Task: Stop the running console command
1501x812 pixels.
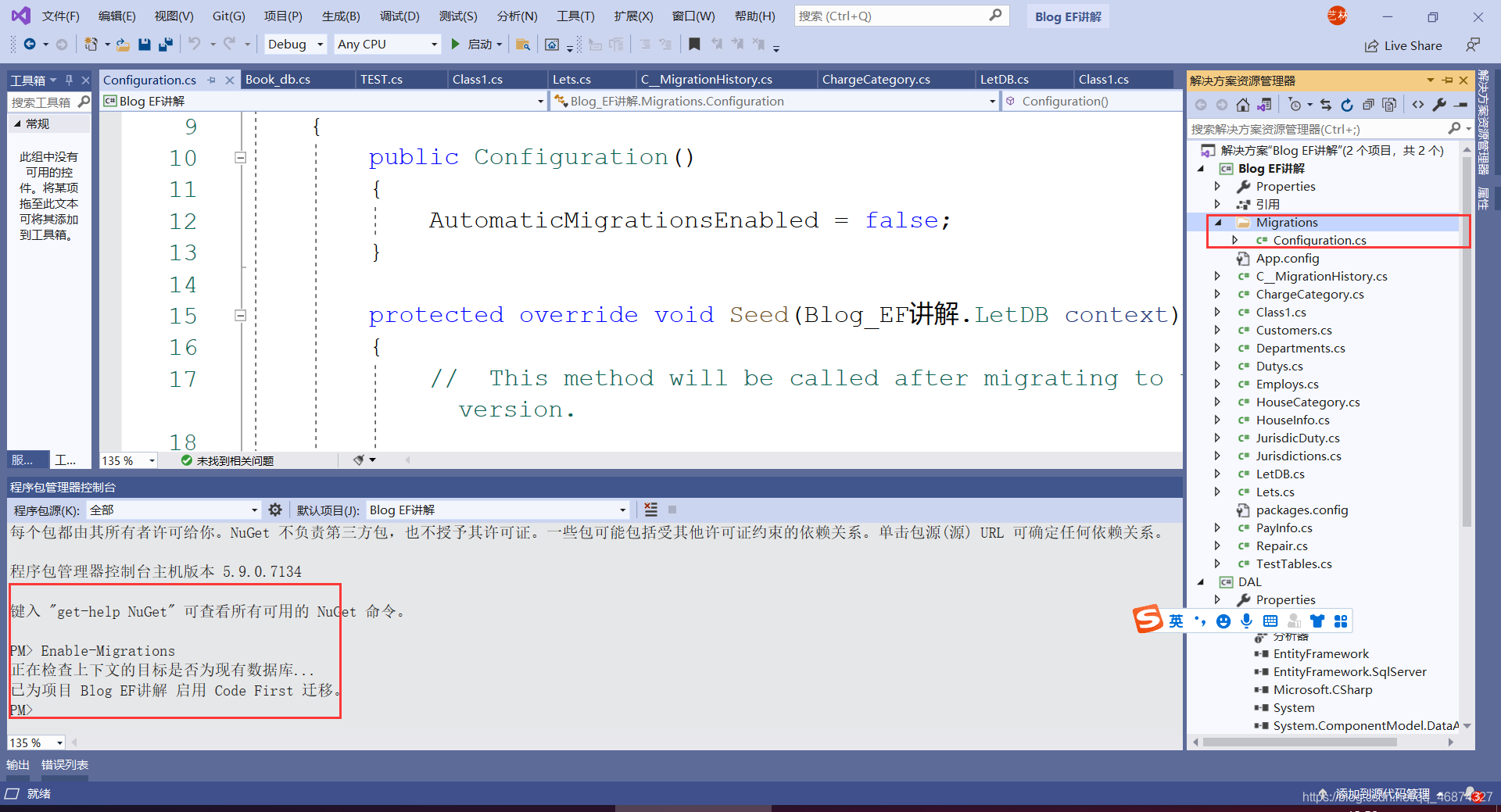Action: pyautogui.click(x=672, y=510)
